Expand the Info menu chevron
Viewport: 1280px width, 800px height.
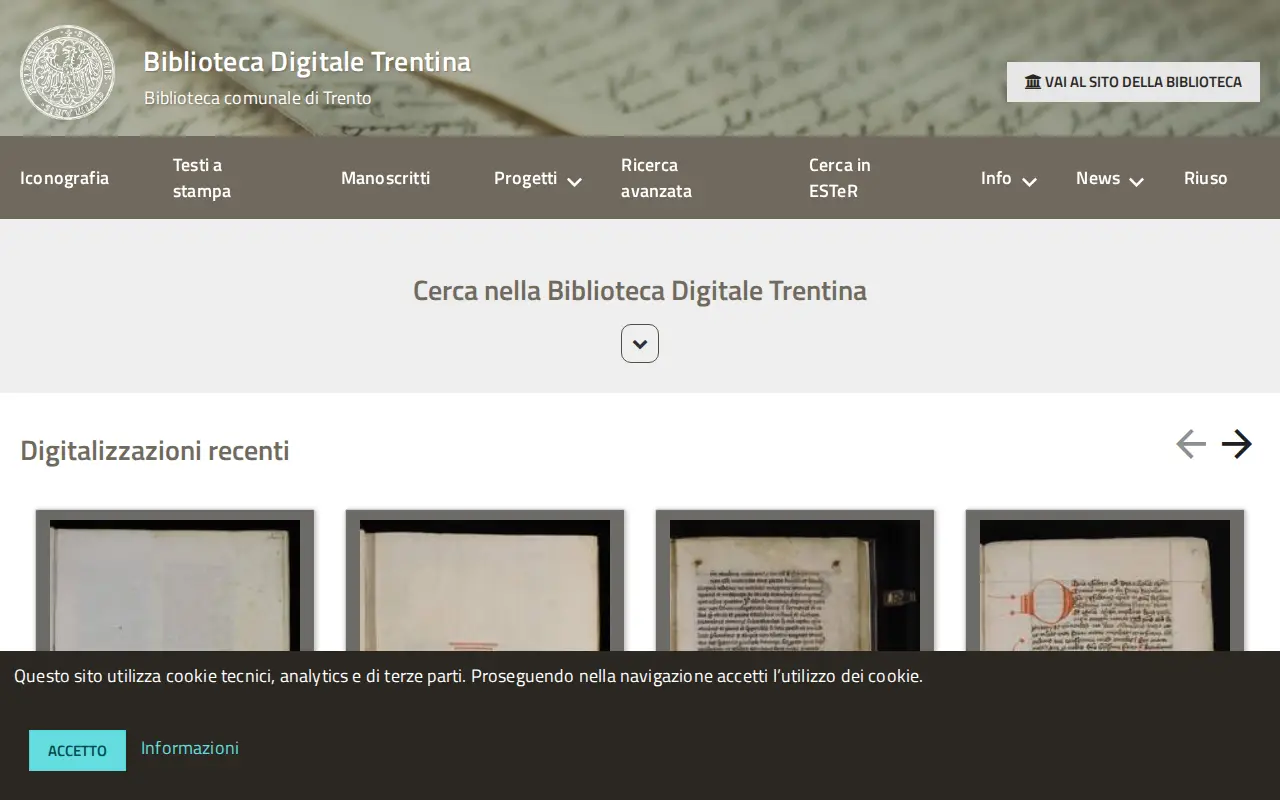point(1029,182)
